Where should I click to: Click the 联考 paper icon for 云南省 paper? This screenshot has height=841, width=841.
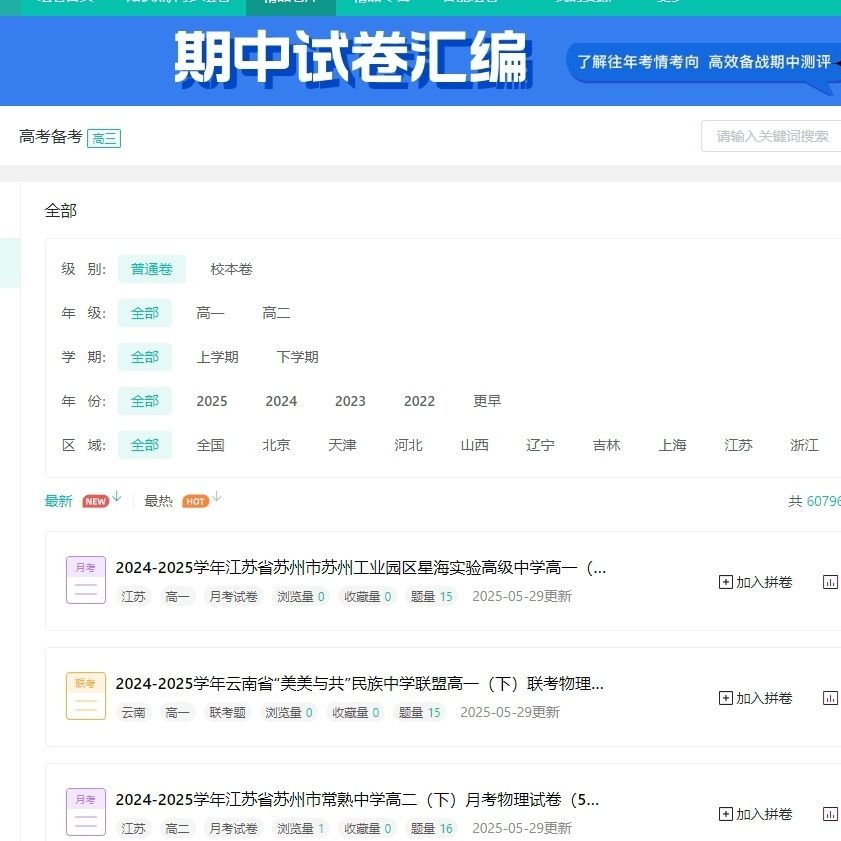tap(86, 696)
